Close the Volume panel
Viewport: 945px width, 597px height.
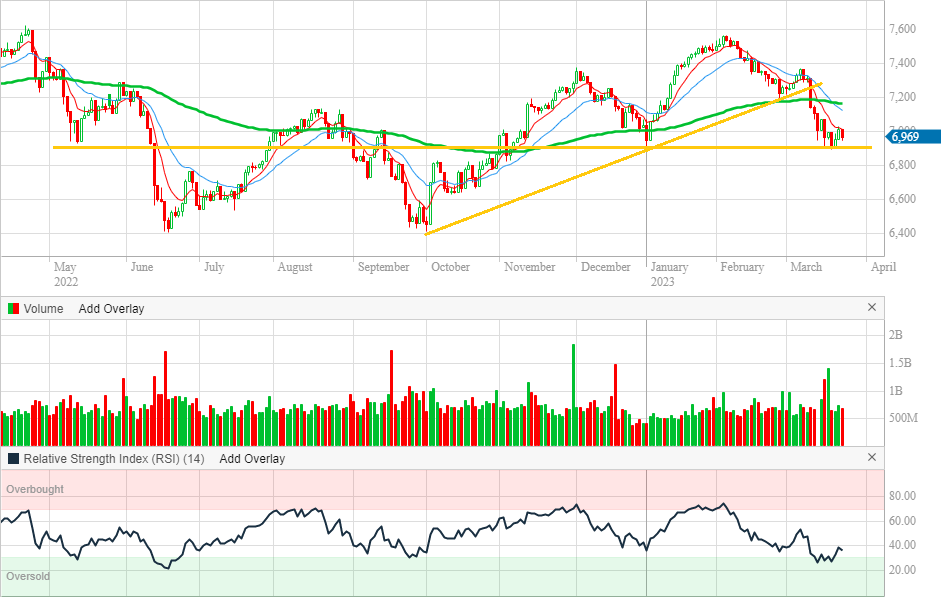(x=871, y=308)
